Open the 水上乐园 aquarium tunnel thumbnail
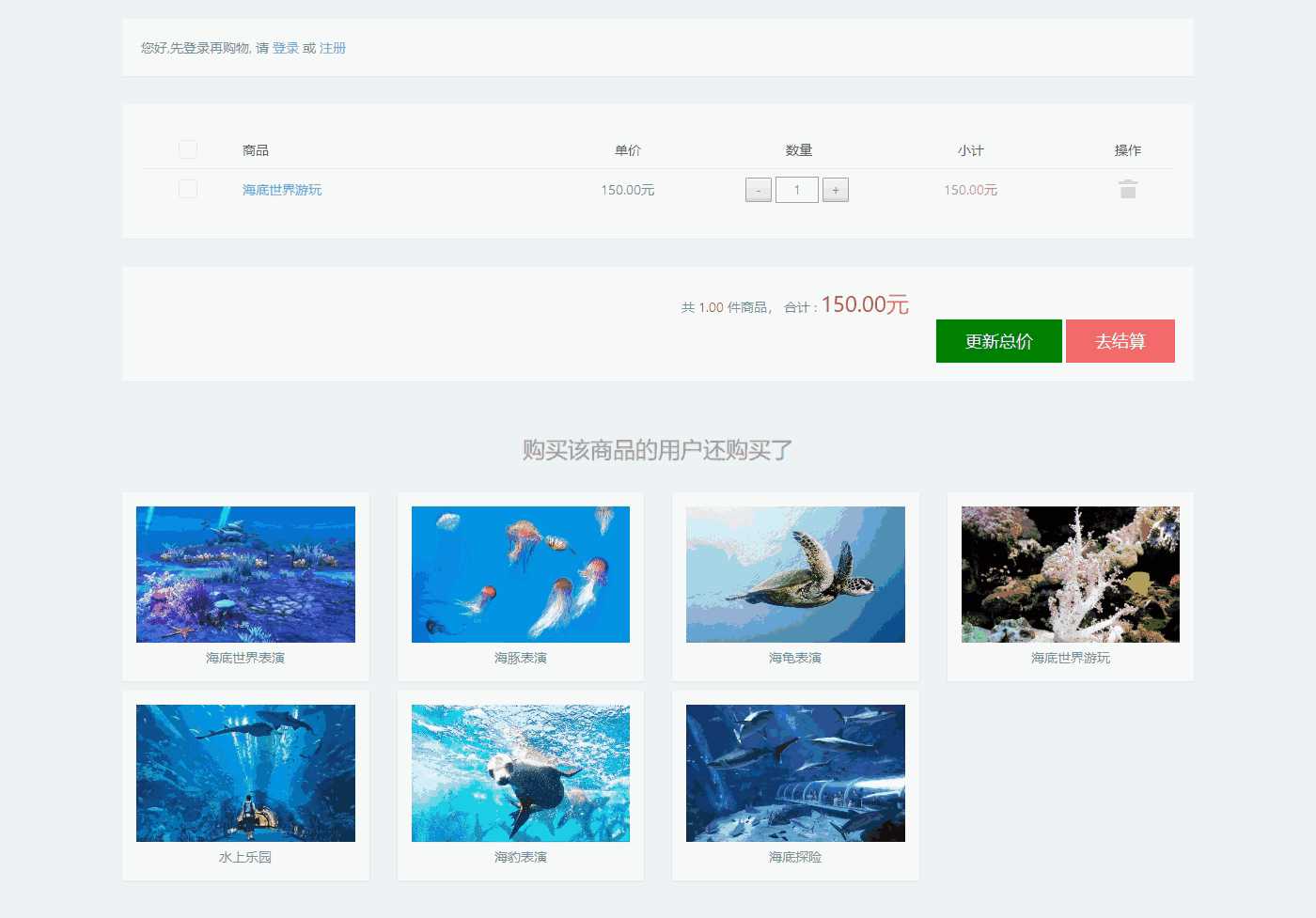1316x918 pixels. [x=245, y=773]
